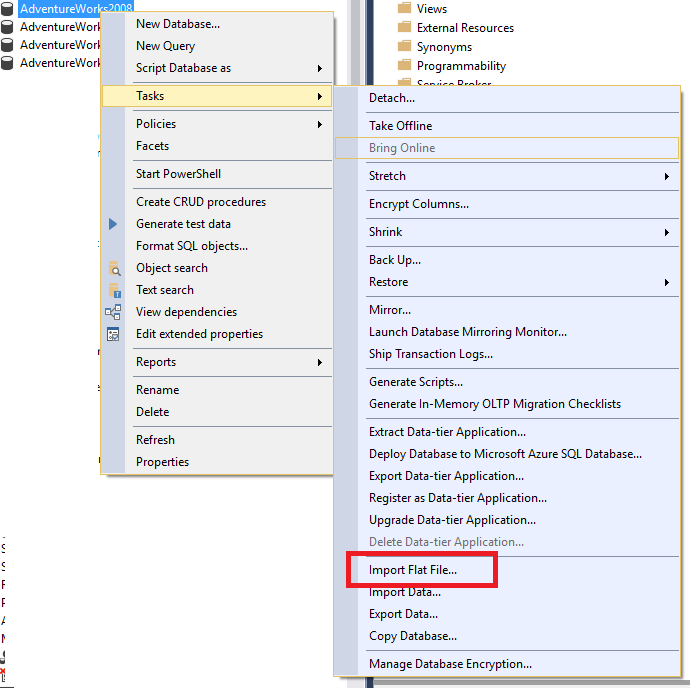Select Import Flat File from Tasks menu
The height and width of the screenshot is (688, 690).
pos(412,570)
